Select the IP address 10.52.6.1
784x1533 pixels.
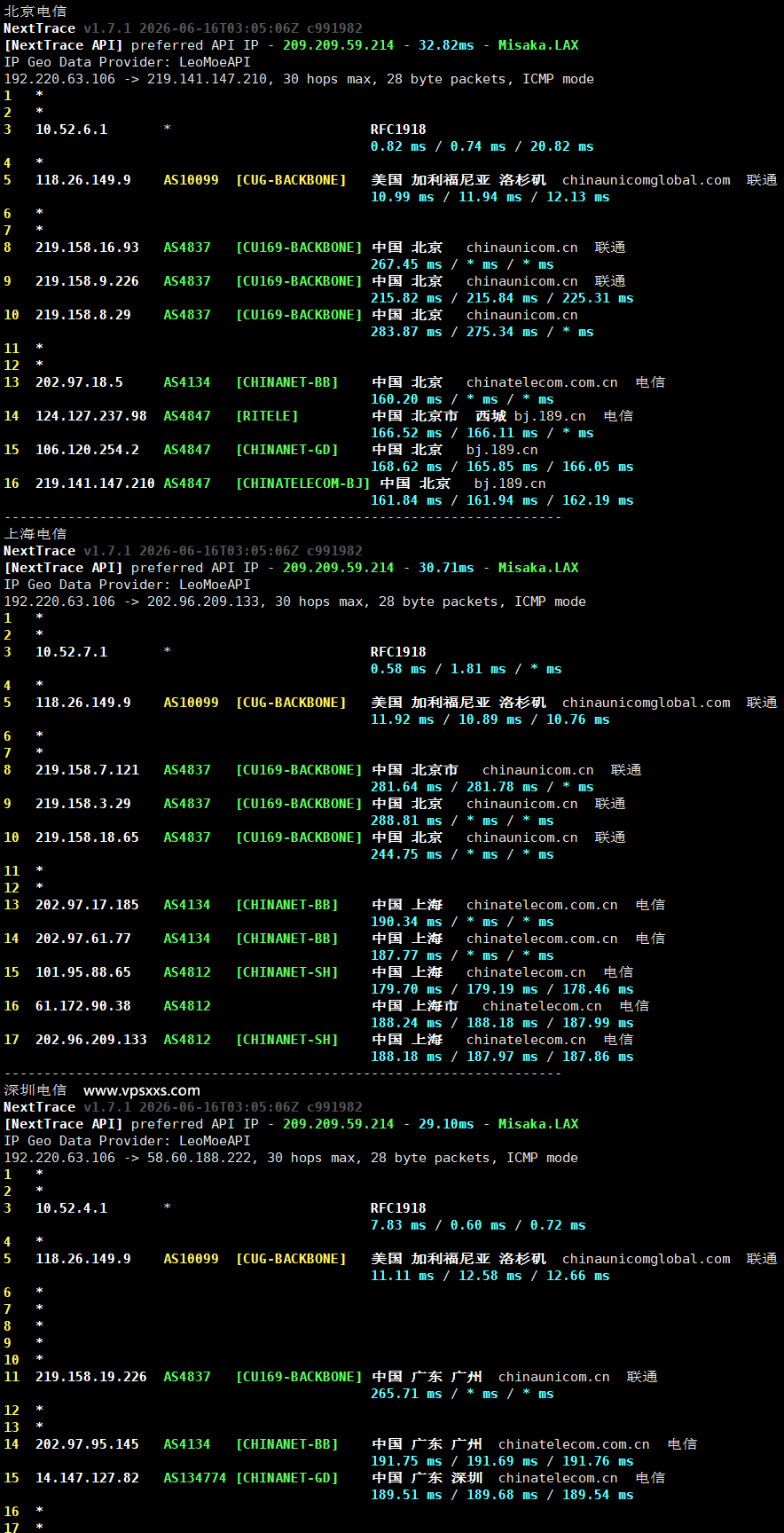click(71, 130)
